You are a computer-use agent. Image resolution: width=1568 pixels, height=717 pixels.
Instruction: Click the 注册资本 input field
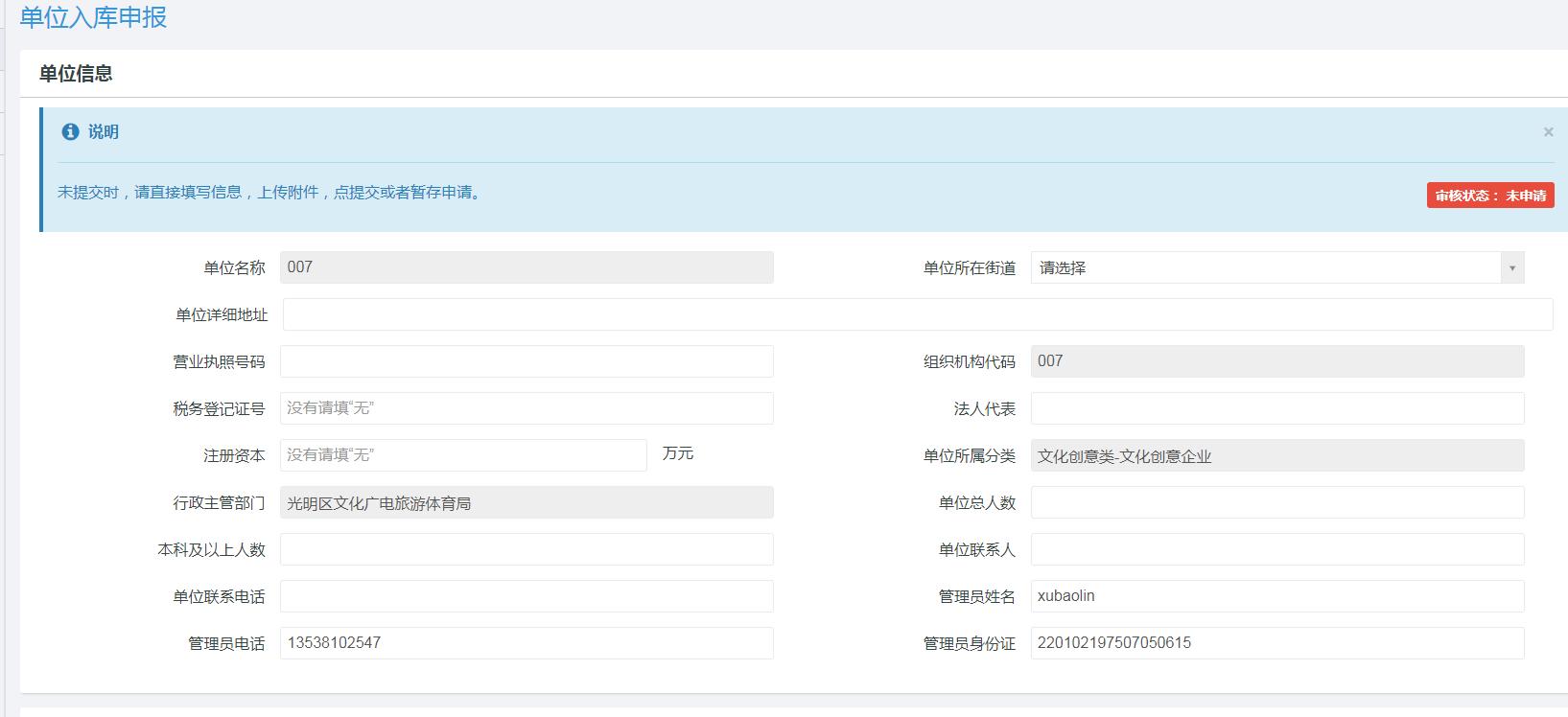tap(463, 455)
